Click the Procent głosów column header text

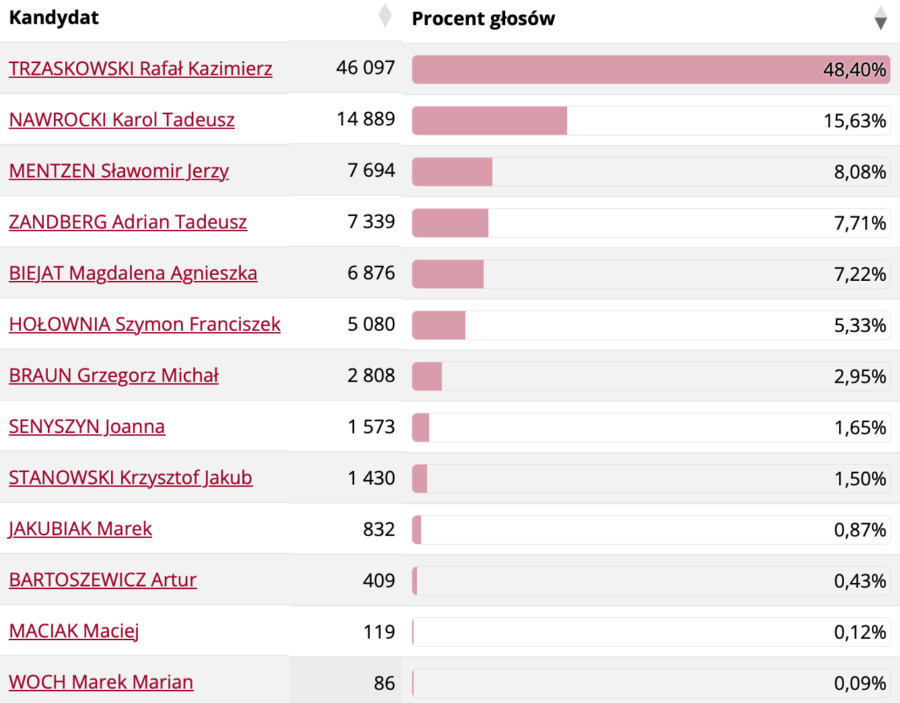(483, 18)
